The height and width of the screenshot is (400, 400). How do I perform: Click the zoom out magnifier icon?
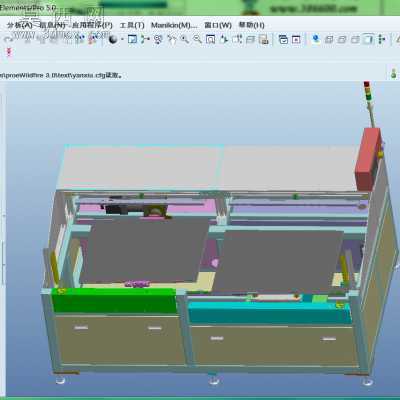coord(198,40)
